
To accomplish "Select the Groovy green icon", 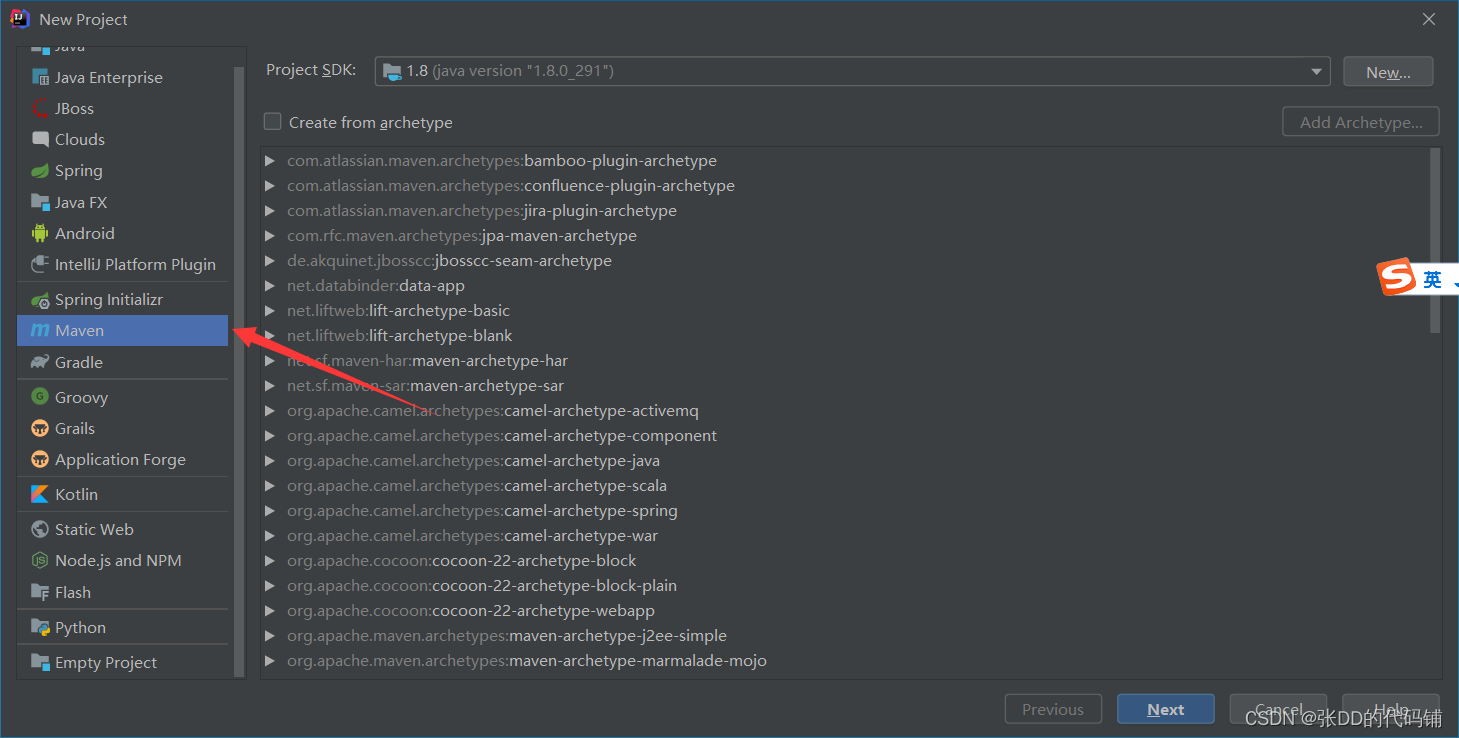I will pyautogui.click(x=40, y=397).
